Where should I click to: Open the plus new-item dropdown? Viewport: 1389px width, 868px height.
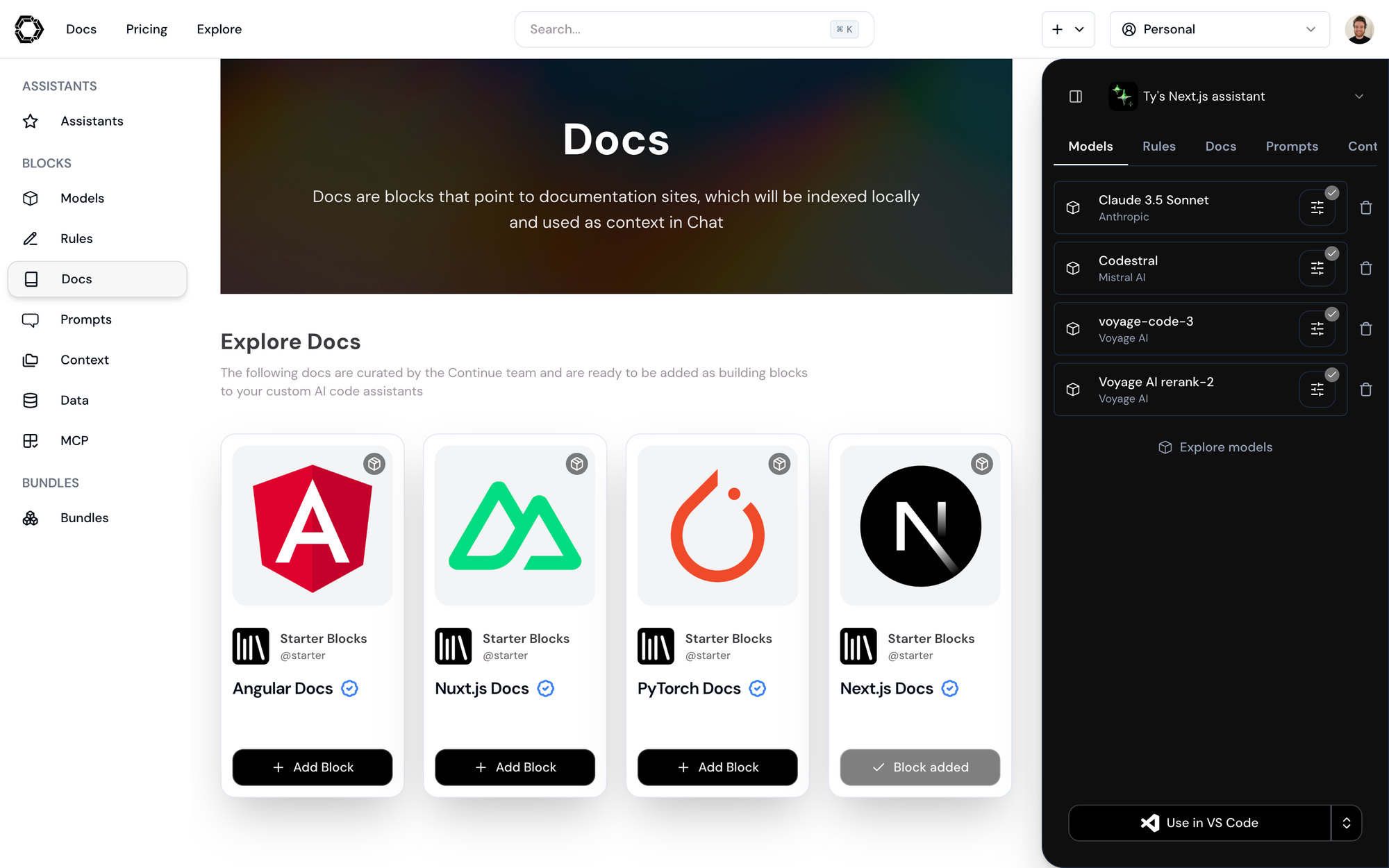[1067, 29]
